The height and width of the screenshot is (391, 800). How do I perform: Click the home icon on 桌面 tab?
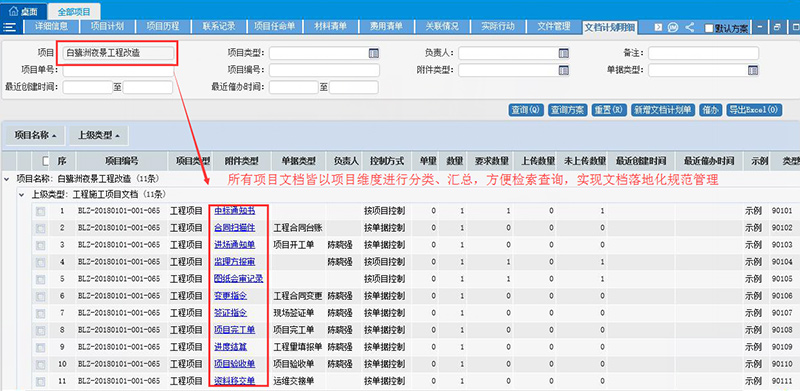[x=14, y=11]
